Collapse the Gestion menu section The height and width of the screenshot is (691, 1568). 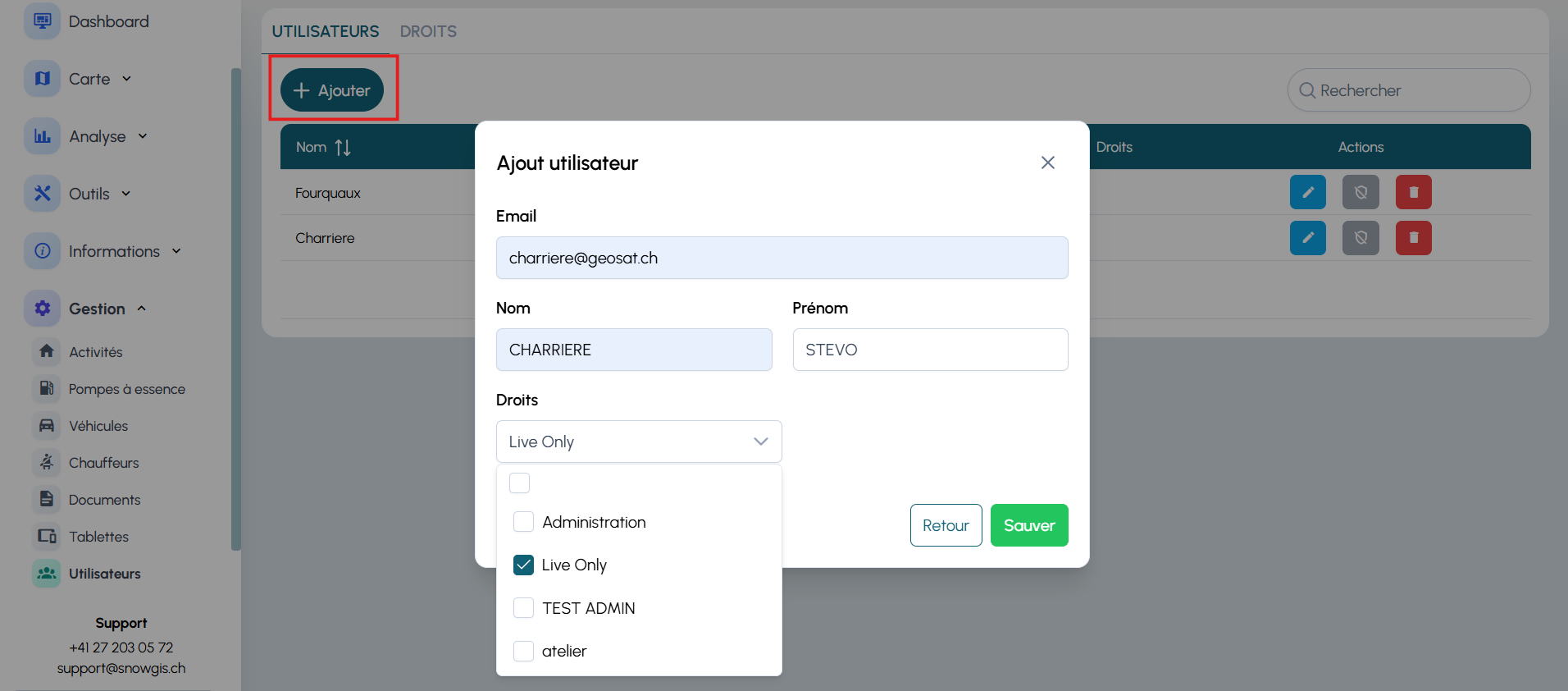coord(97,309)
